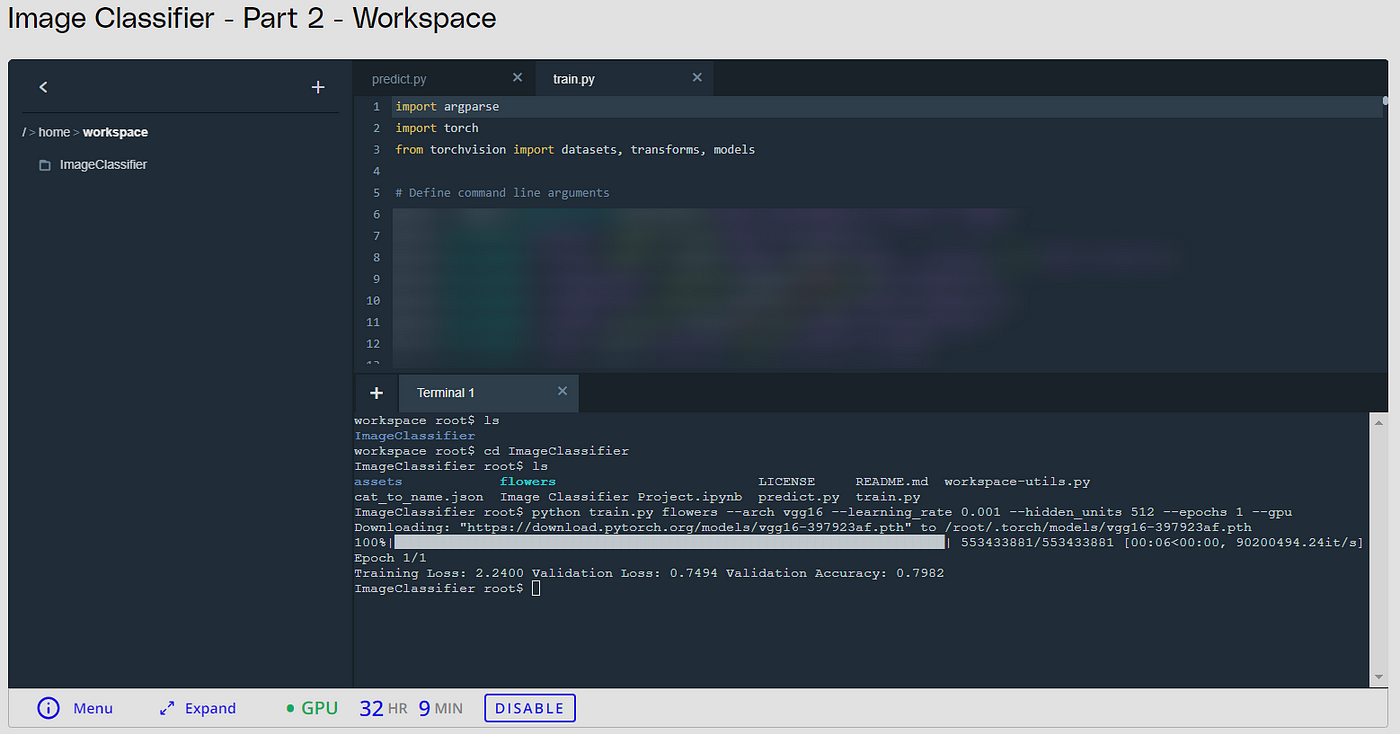
Task: Click 'LICENSE' in terminal output
Action: click(787, 482)
